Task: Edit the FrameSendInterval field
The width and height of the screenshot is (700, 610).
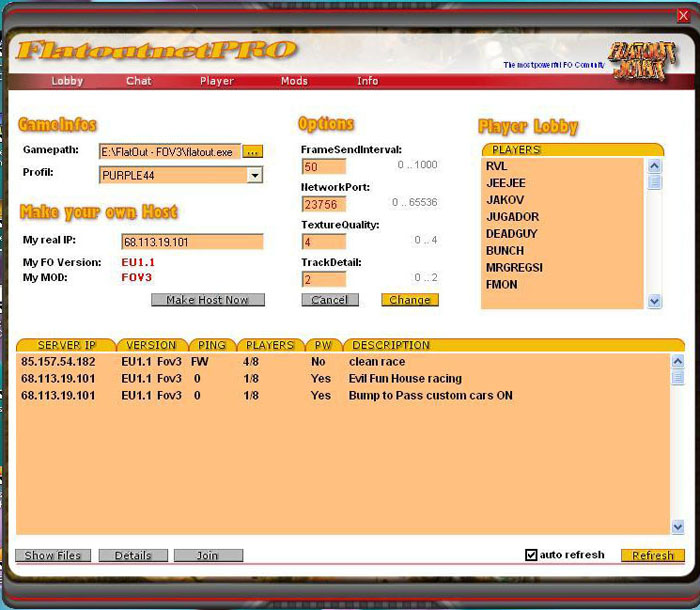Action: point(324,167)
